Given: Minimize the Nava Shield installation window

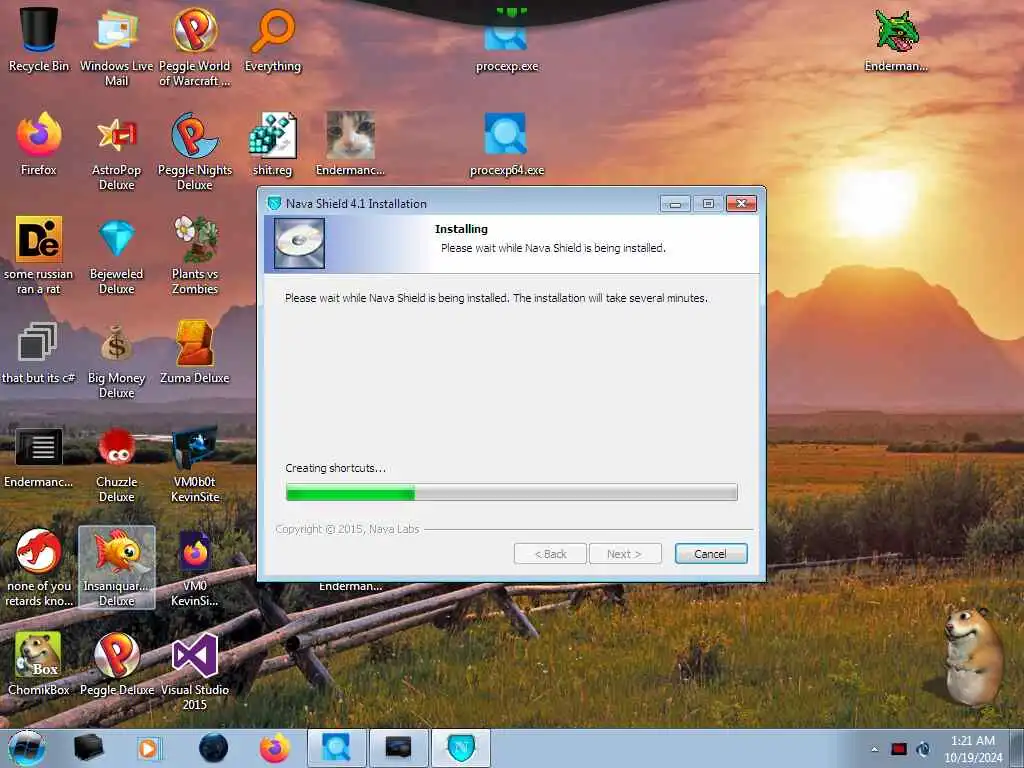Looking at the screenshot, I should 675,204.
